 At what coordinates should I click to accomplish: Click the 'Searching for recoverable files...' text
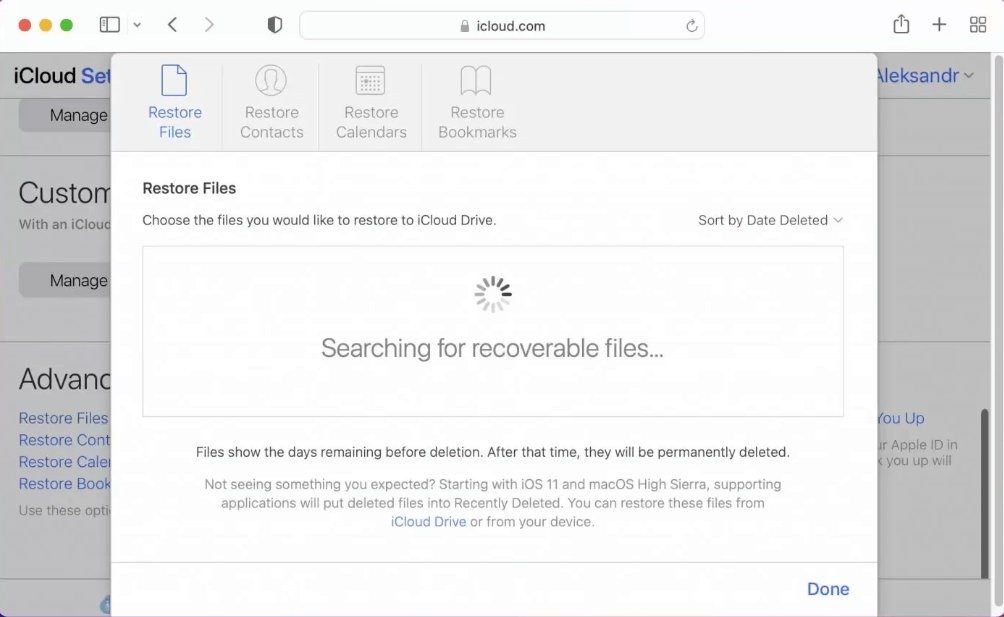(492, 348)
